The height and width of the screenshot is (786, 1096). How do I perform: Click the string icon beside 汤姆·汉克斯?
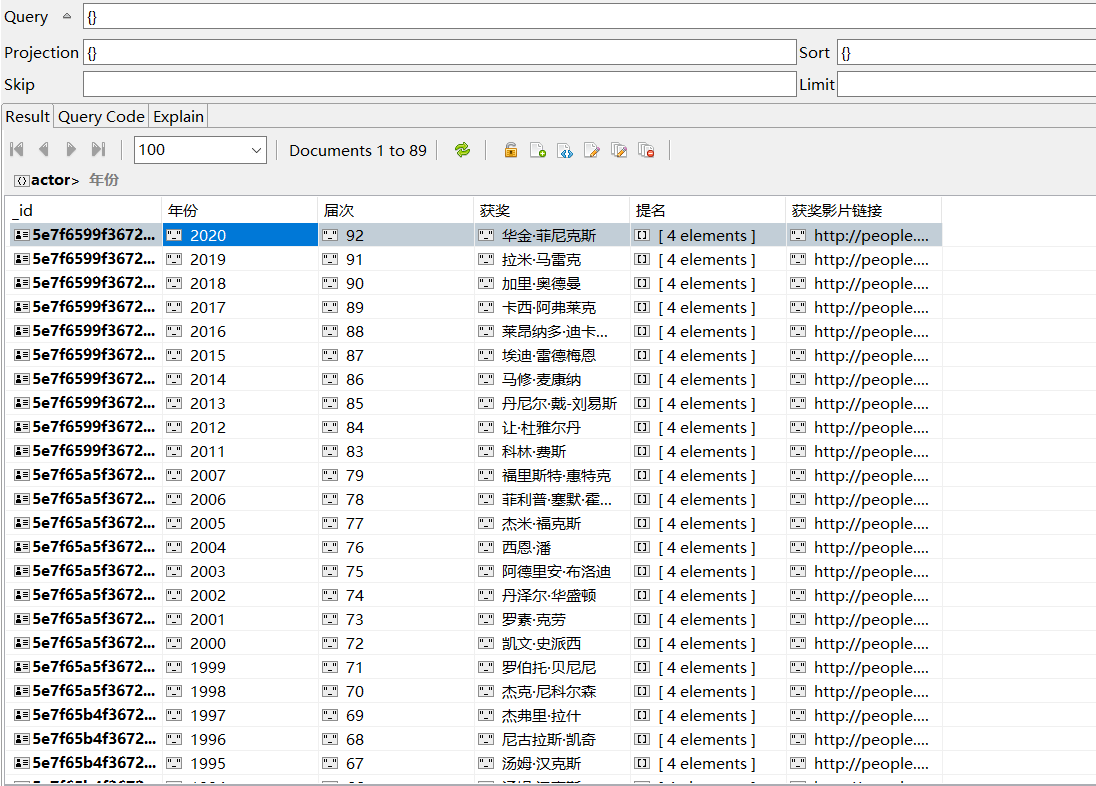tap(486, 763)
